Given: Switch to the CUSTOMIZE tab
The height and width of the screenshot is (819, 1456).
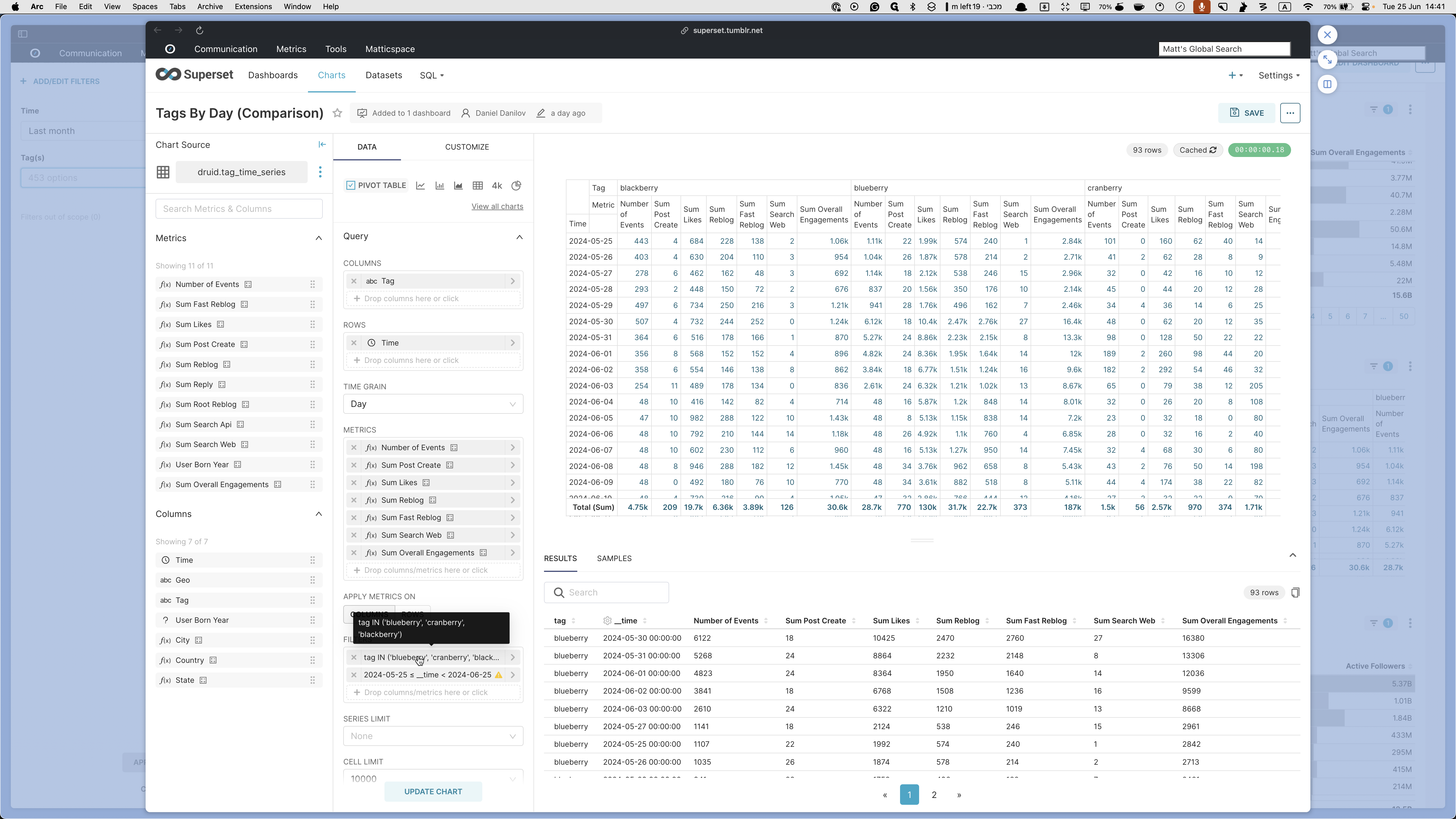Looking at the screenshot, I should (467, 147).
